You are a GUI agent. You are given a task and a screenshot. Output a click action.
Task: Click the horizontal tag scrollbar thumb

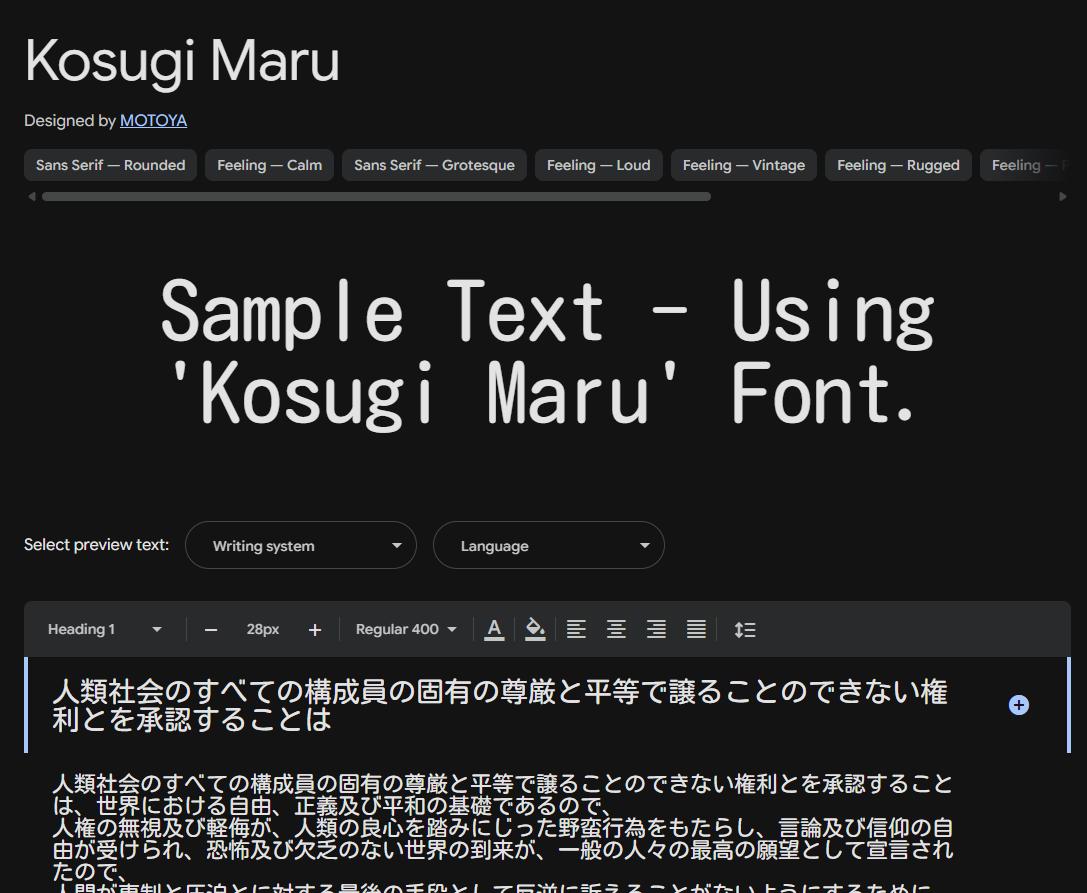click(x=376, y=197)
